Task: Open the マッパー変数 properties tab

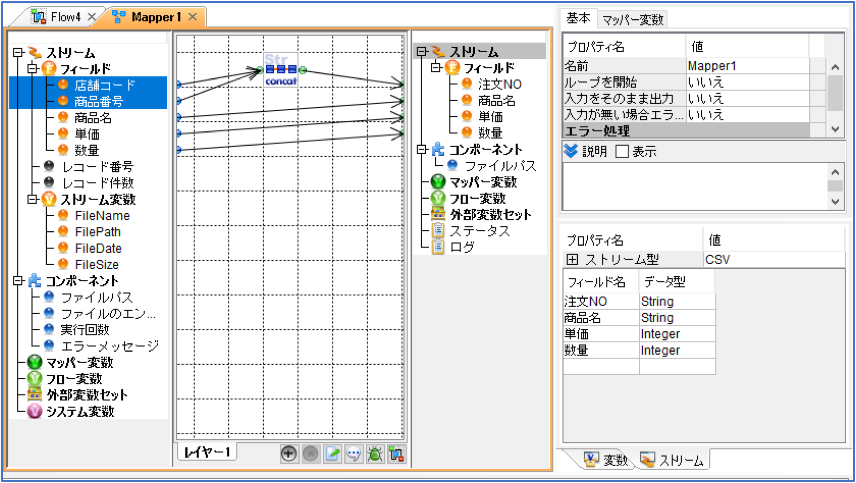Action: pyautogui.click(x=633, y=20)
